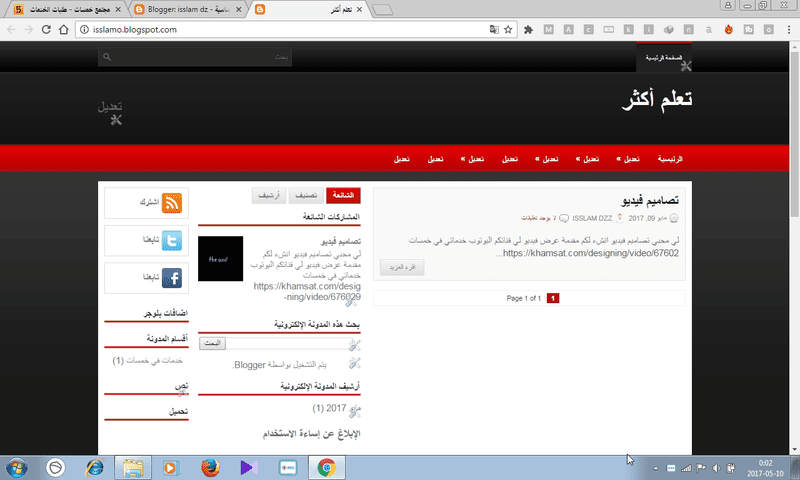This screenshot has height=480, width=800.
Task: Click الرئيسية in the red navigation bar
Action: [670, 159]
